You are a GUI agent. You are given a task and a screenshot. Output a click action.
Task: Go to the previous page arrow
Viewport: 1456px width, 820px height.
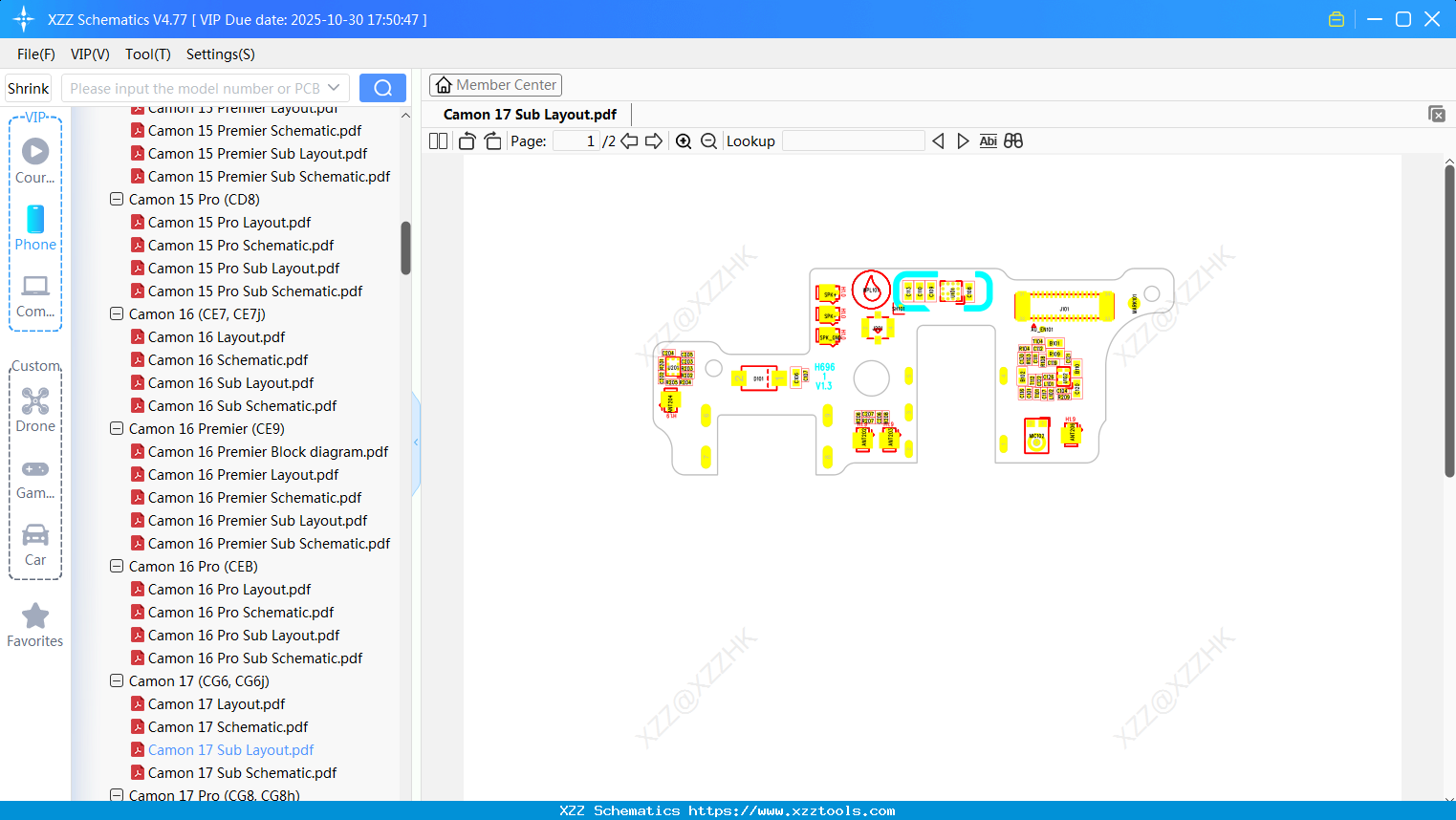click(x=629, y=141)
